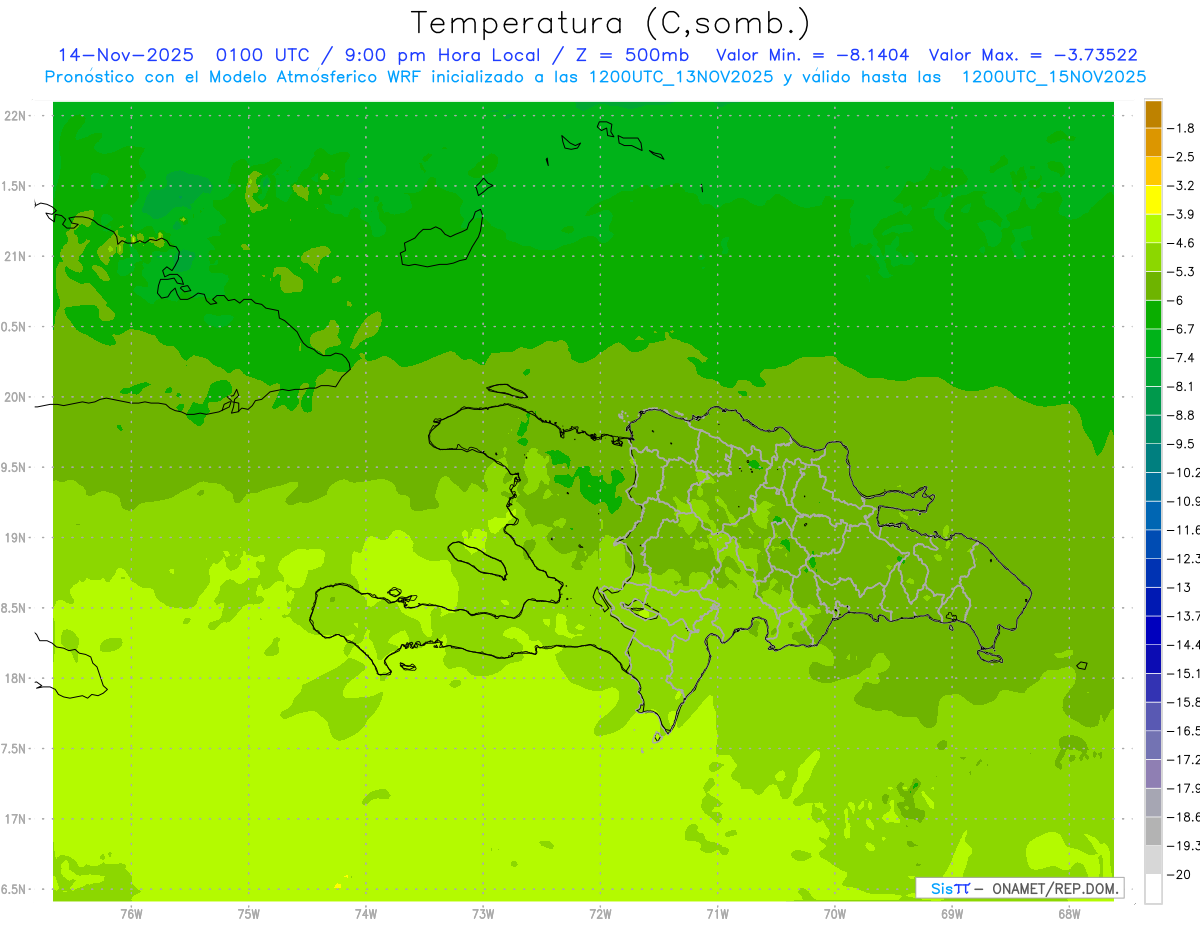Click the '68W' longitude label
Viewport: 1200px width, 927px height.
[x=1069, y=914]
